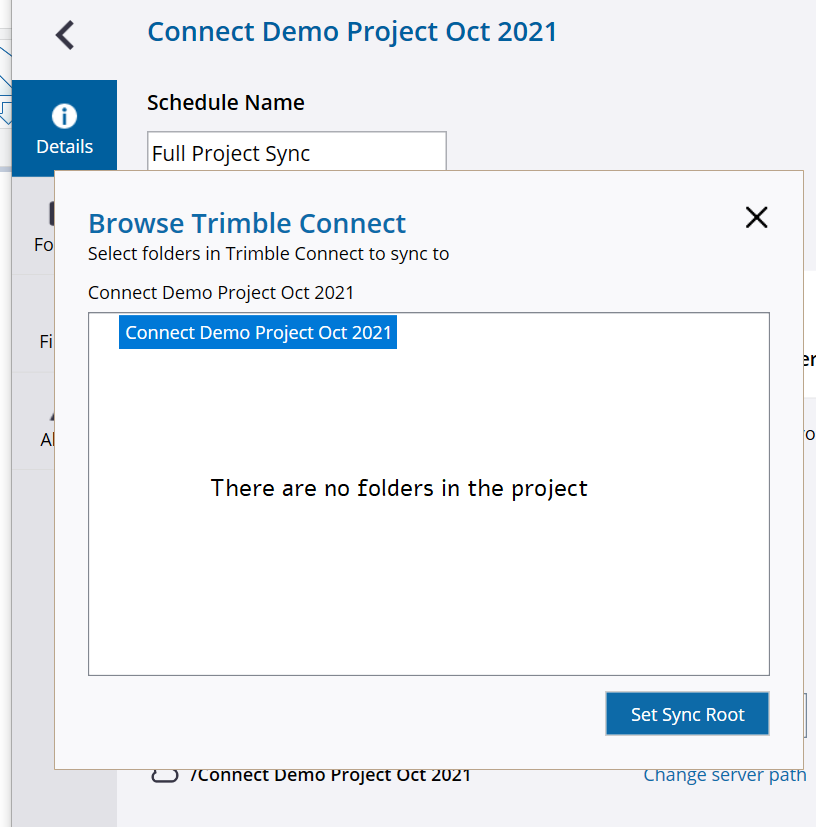Click the X to dismiss Browse Trimble Connect
816x827 pixels.
pyautogui.click(x=756, y=217)
